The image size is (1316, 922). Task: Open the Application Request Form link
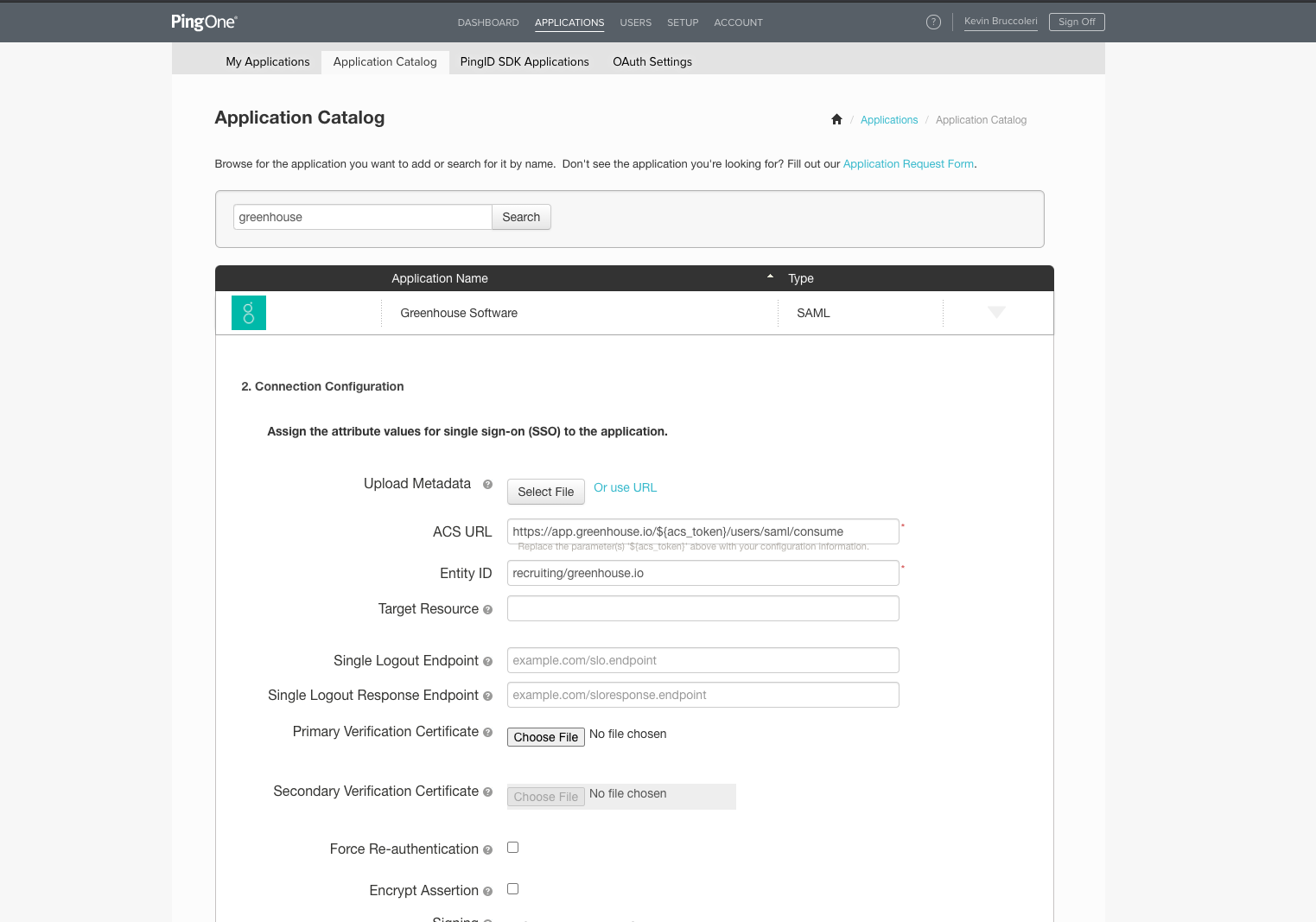tap(908, 164)
